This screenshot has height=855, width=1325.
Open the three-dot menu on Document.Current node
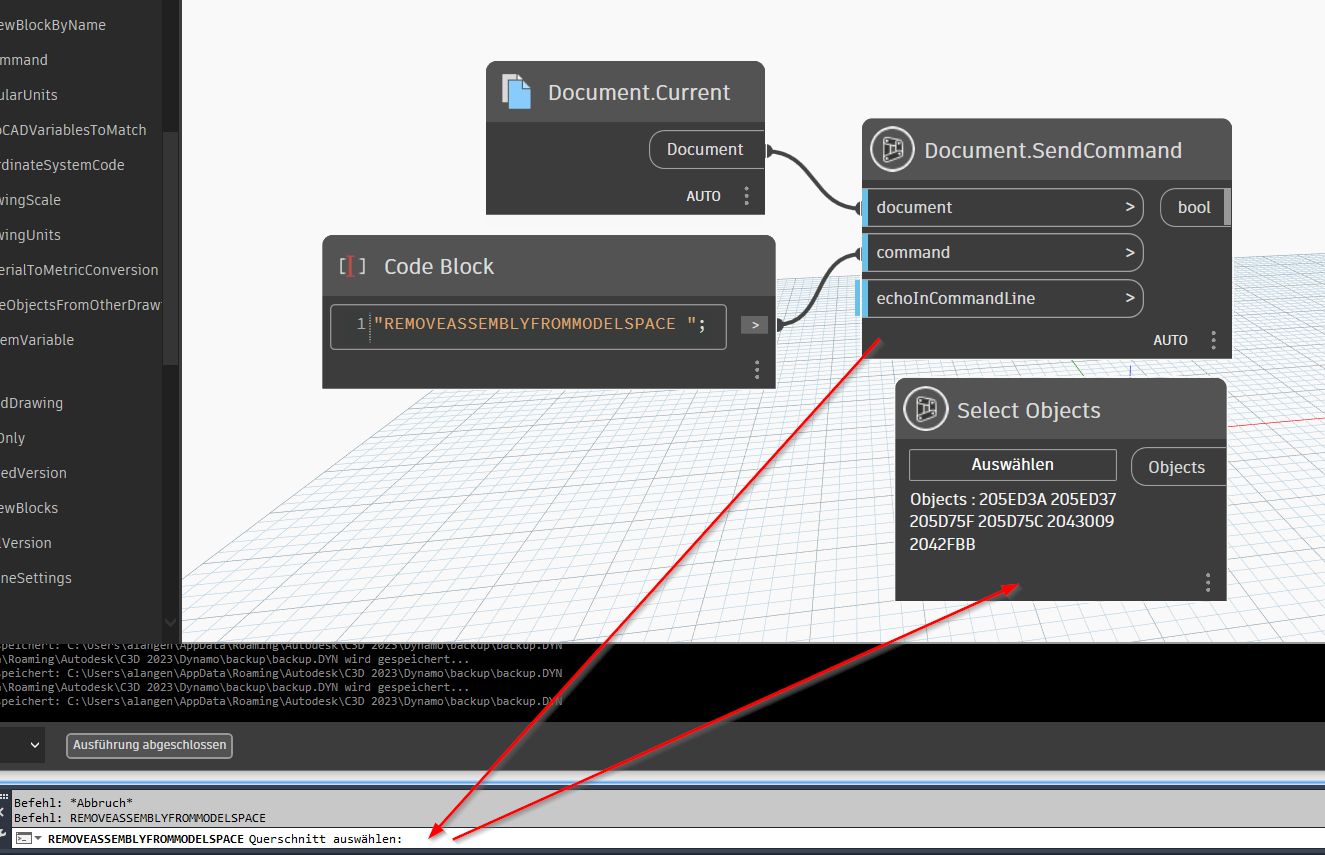[746, 196]
